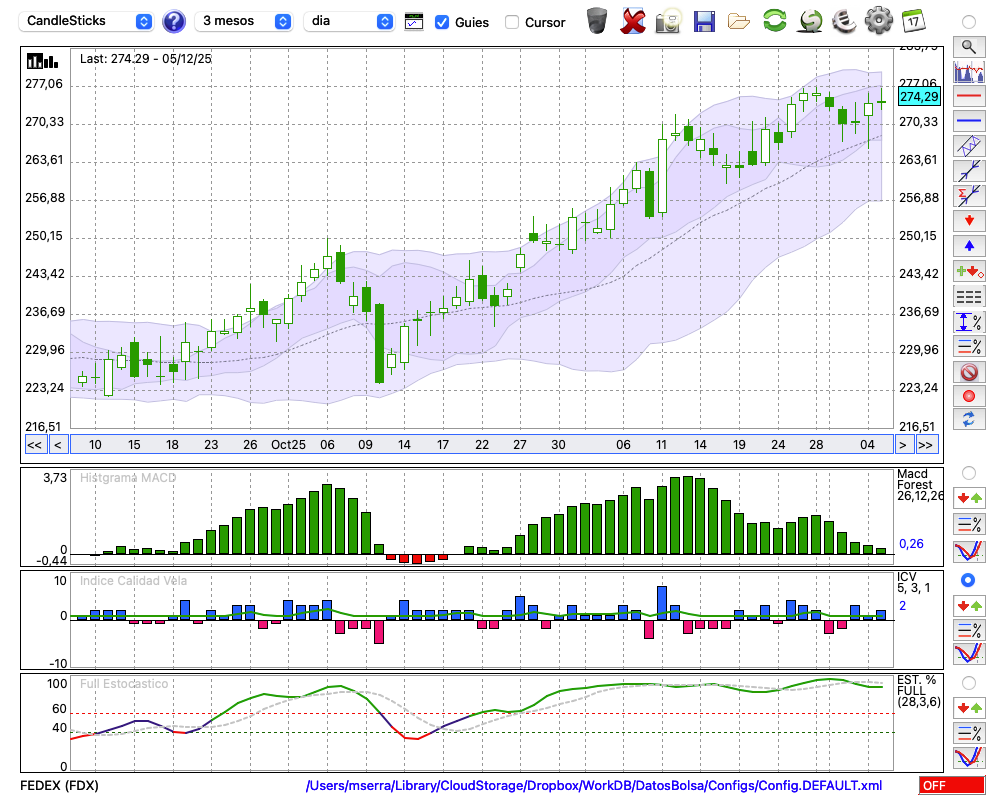Image resolution: width=1000 pixels, height=800 pixels.
Task: Select the blue horizontal line tool
Action: pos(969,120)
